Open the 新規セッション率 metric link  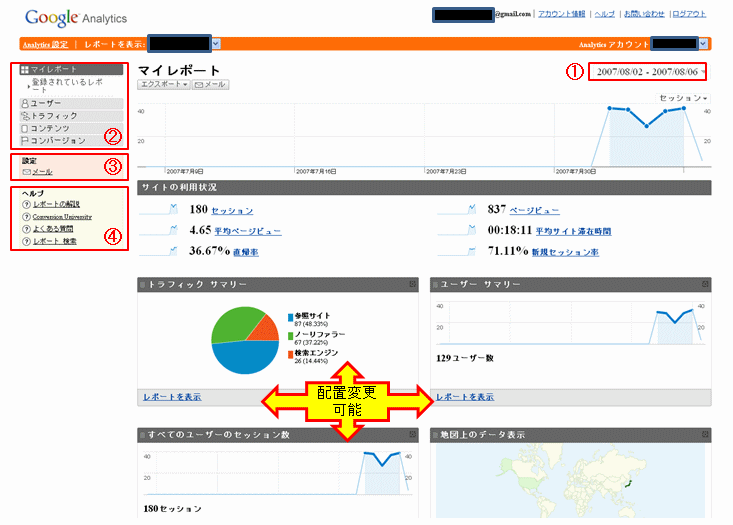pyautogui.click(x=565, y=252)
